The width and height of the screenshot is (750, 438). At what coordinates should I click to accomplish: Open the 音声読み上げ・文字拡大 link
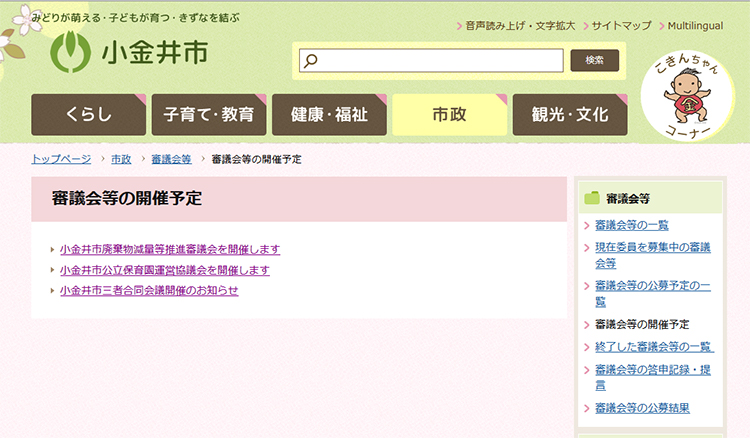[x=520, y=26]
